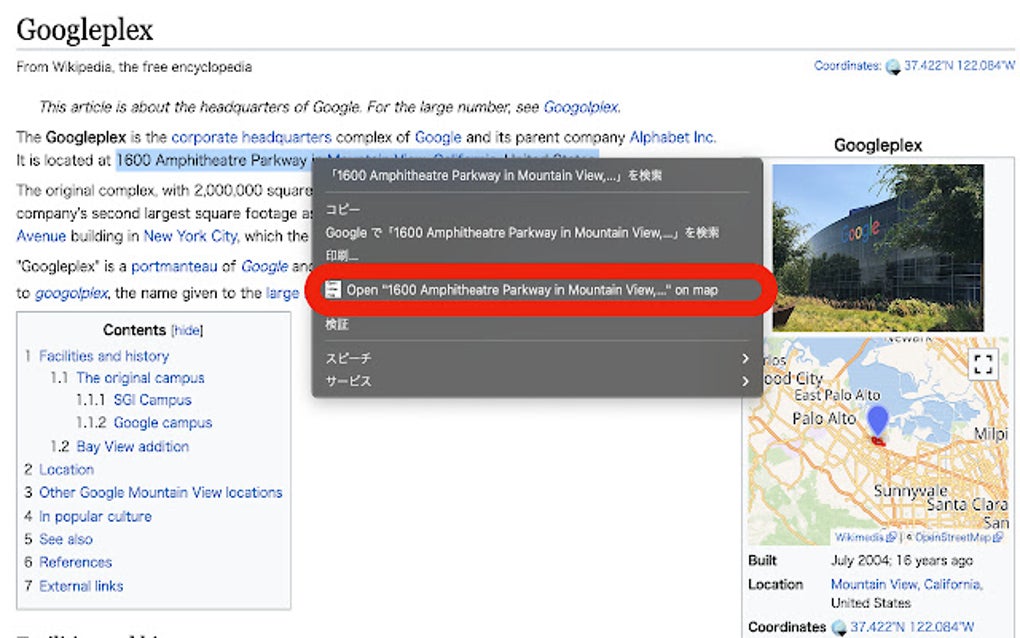The height and width of the screenshot is (638, 1020).
Task: Click the Sunnyvale label on the map
Action: coord(910,490)
